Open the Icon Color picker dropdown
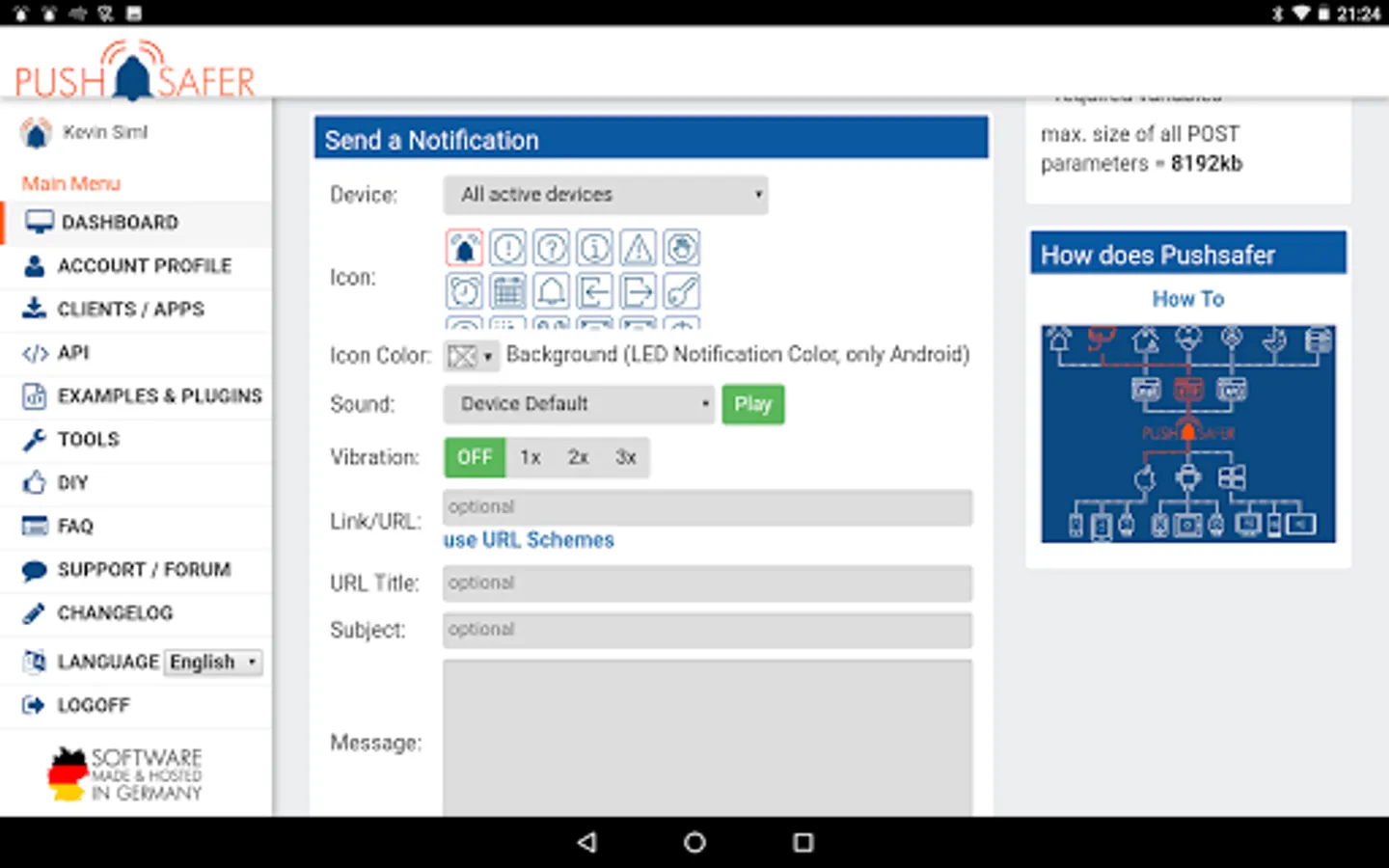Image resolution: width=1389 pixels, height=868 pixels. [x=471, y=356]
